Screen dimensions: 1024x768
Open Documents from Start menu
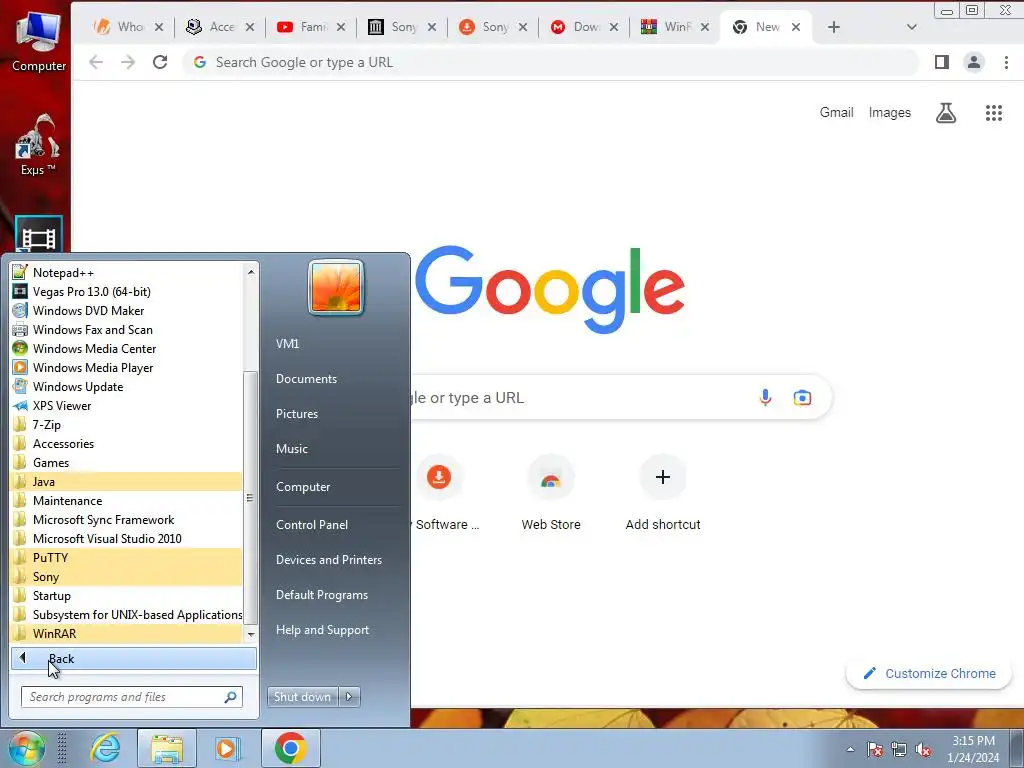(306, 379)
